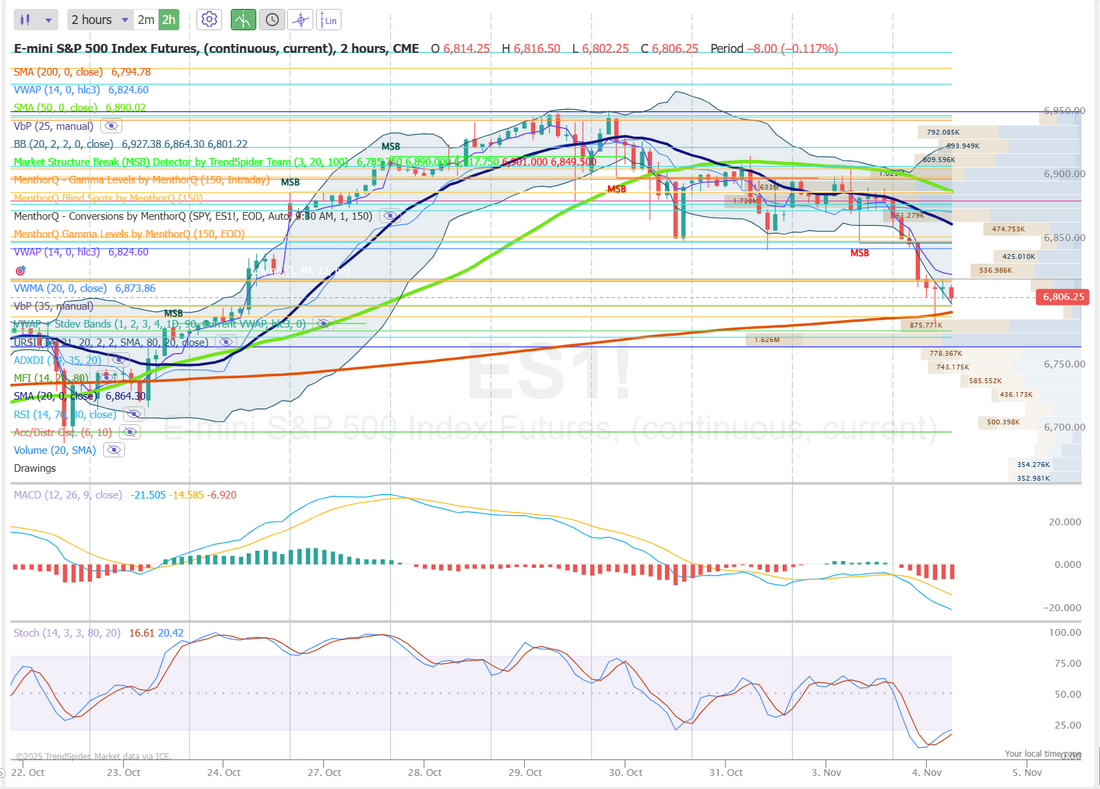Toggle visibility of Volume (20, SMA)
The width and height of the screenshot is (1100, 789).
click(114, 451)
